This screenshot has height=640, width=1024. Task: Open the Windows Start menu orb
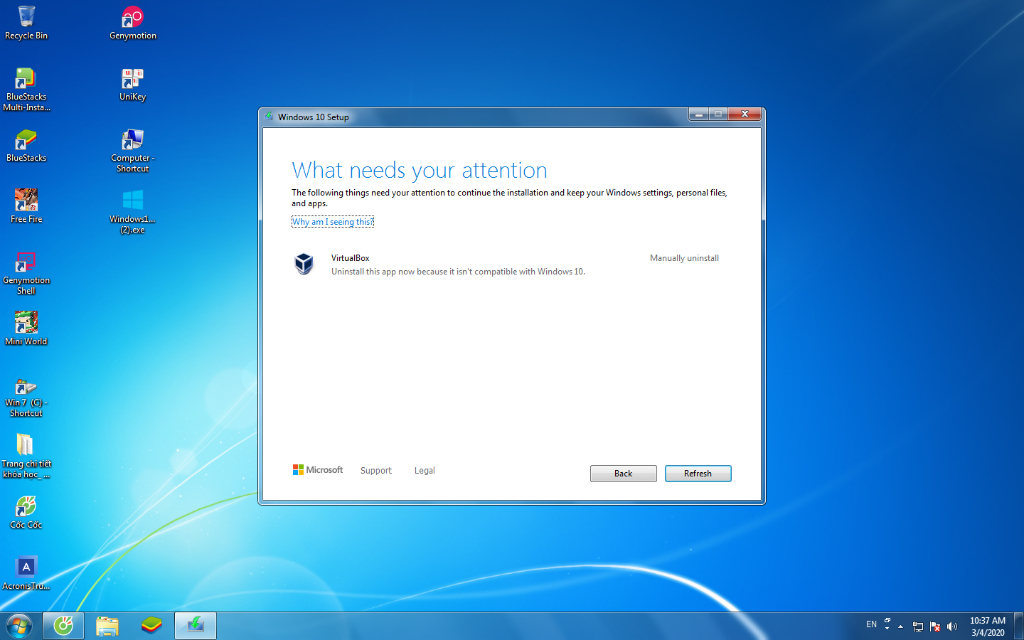point(19,626)
